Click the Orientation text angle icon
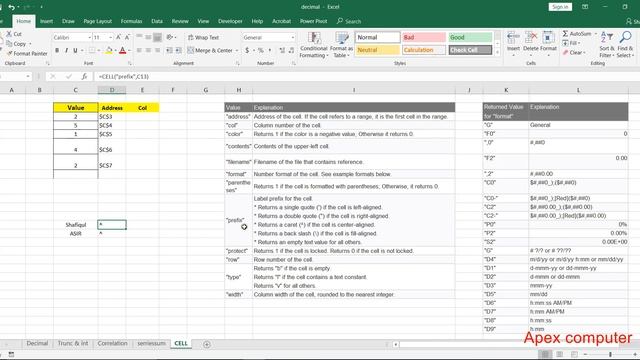Image resolution: width=640 pixels, height=360 pixels. [170, 37]
